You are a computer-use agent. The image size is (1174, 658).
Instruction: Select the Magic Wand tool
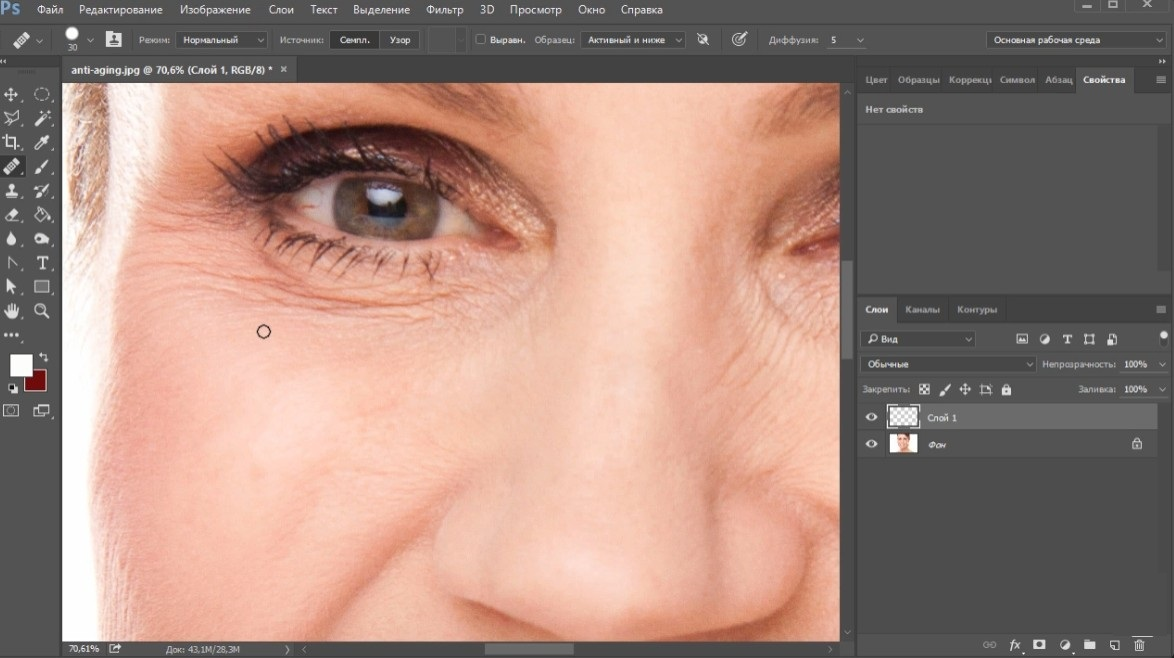[x=42, y=118]
